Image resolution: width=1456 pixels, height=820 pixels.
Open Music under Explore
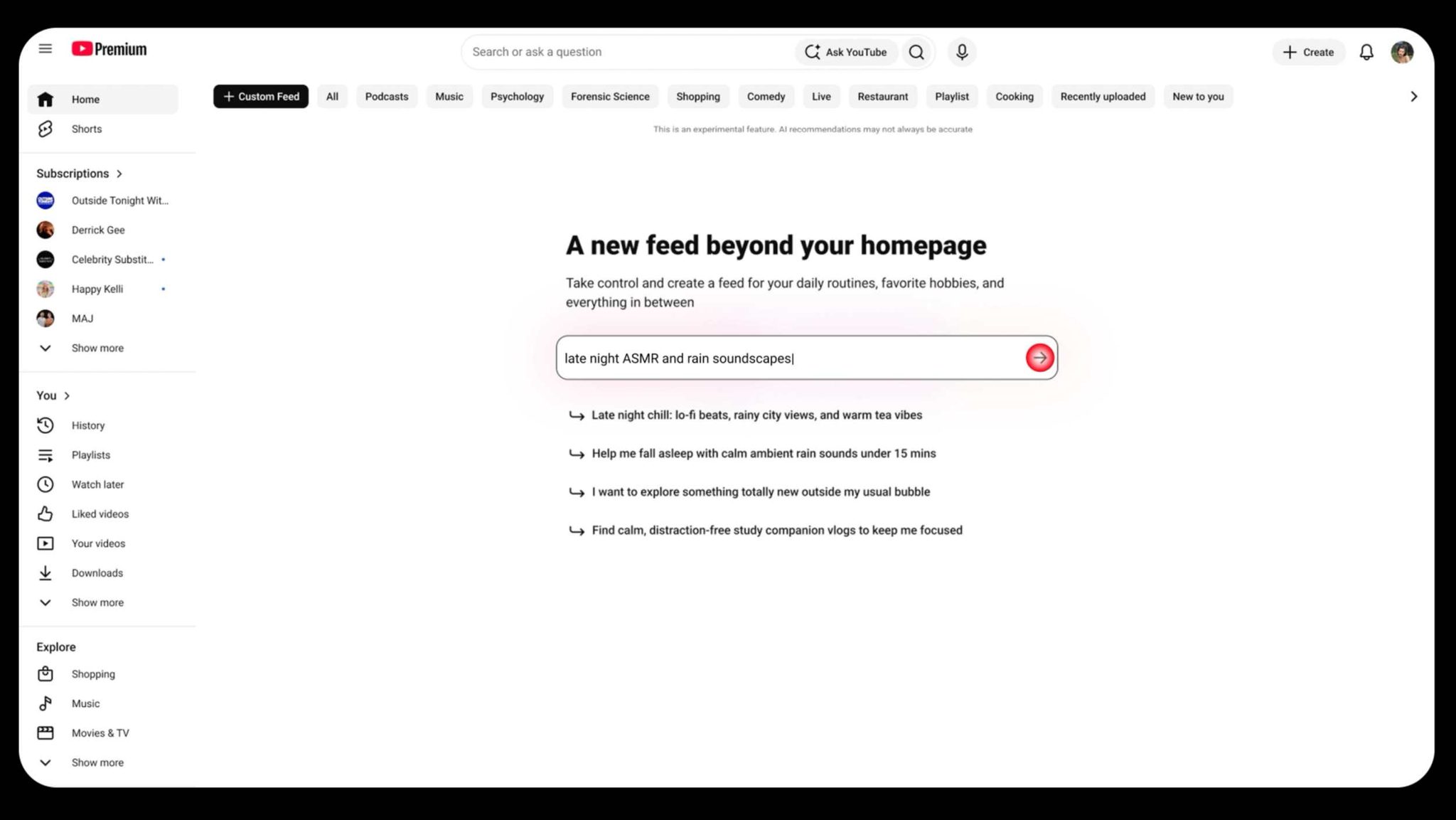103,703
